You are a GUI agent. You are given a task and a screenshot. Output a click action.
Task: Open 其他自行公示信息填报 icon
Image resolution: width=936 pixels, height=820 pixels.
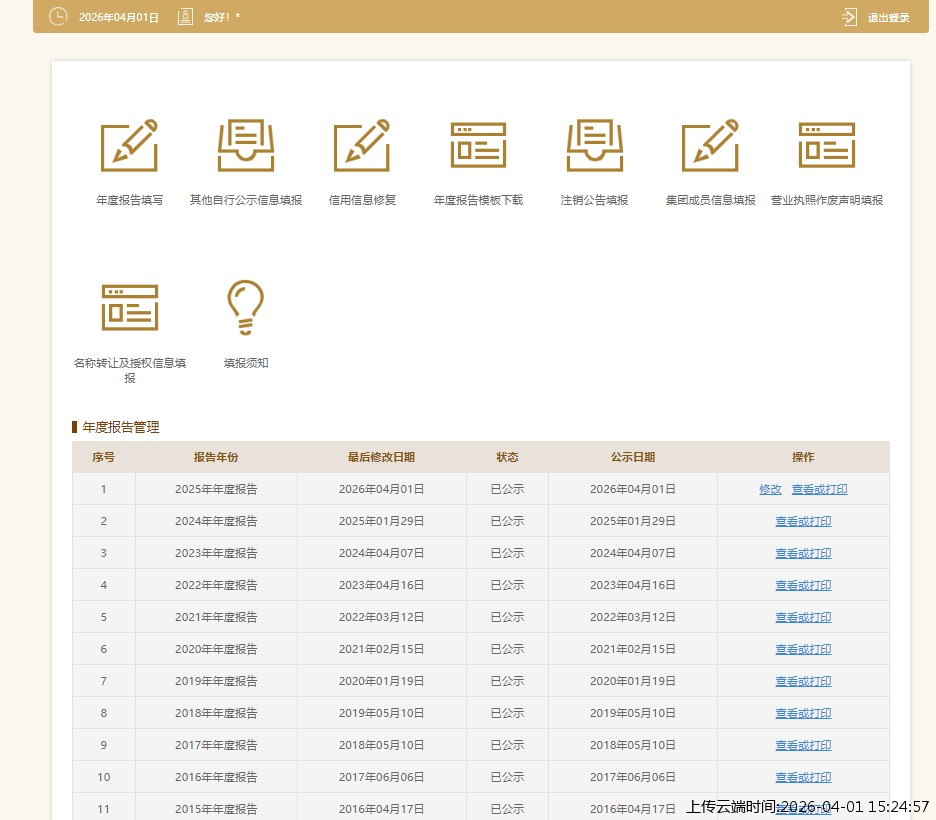[245, 146]
